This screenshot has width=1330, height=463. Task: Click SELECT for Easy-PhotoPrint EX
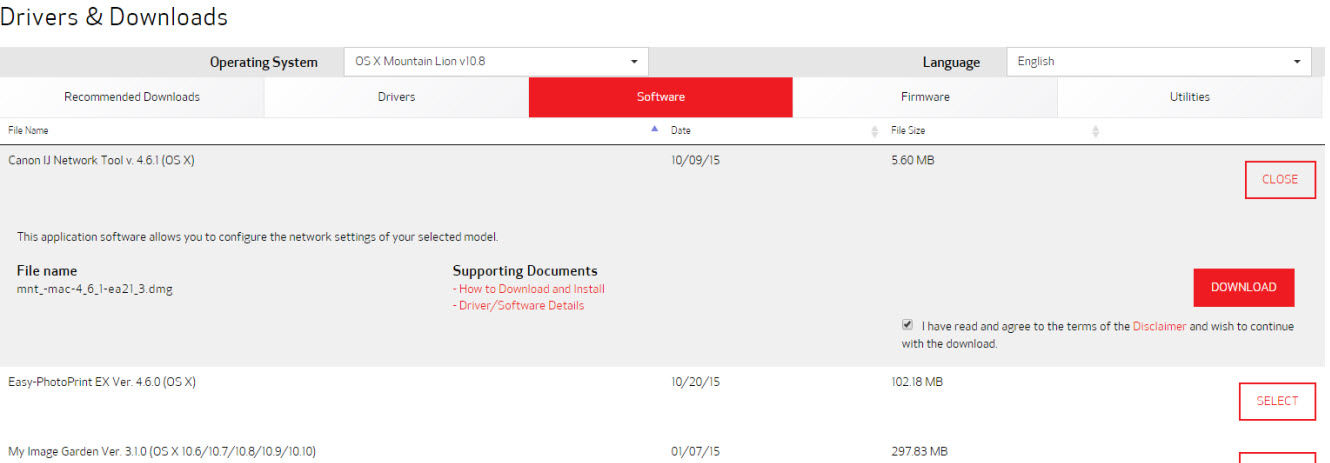(x=1276, y=401)
